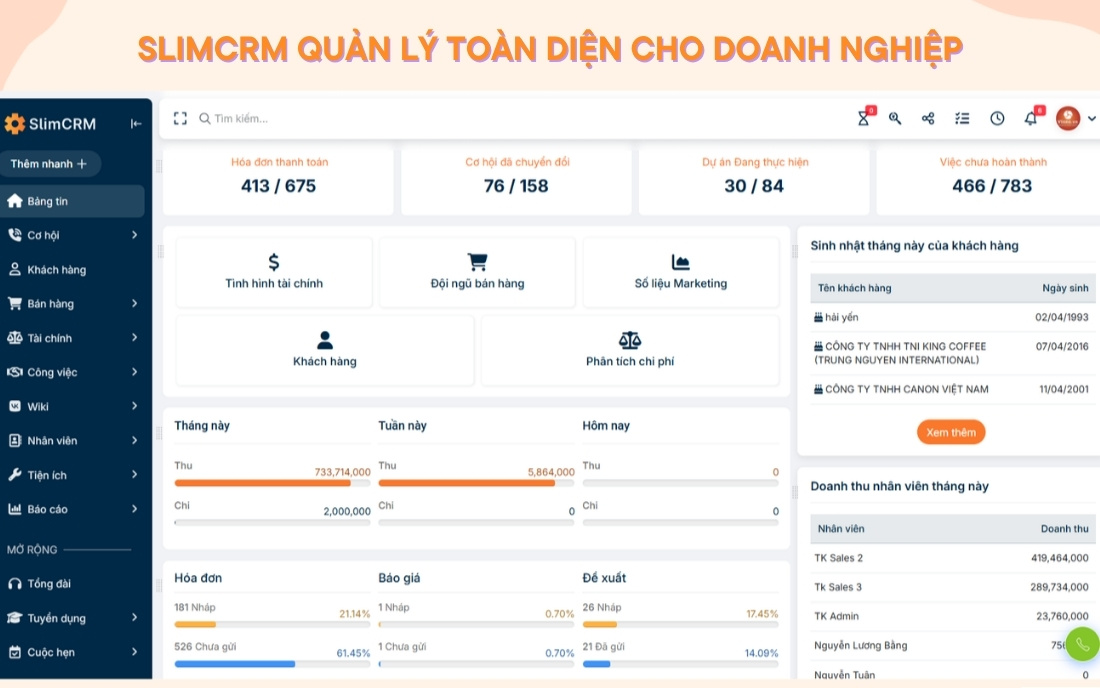
Task: Collapse the sidebar with the arrow icon
Action: click(x=136, y=123)
